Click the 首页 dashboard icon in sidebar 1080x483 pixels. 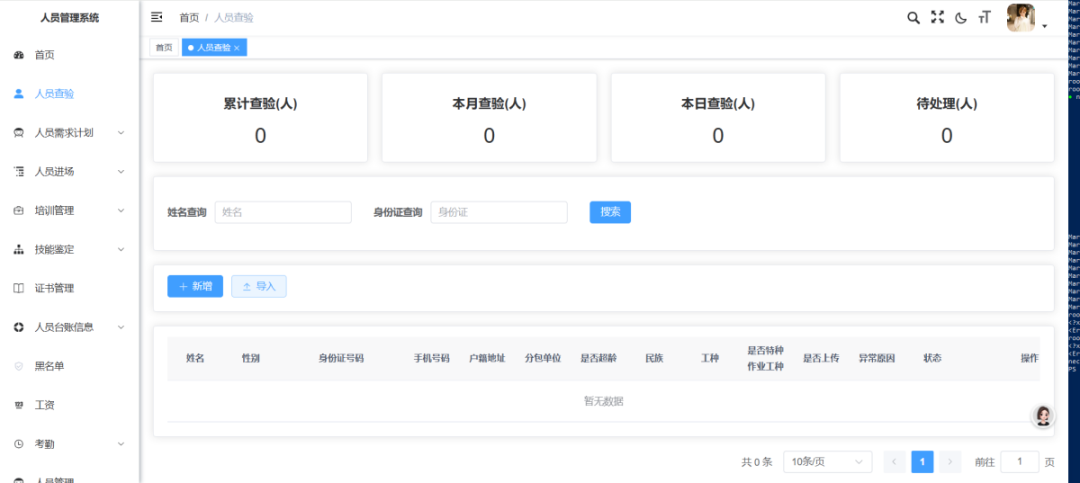click(19, 55)
